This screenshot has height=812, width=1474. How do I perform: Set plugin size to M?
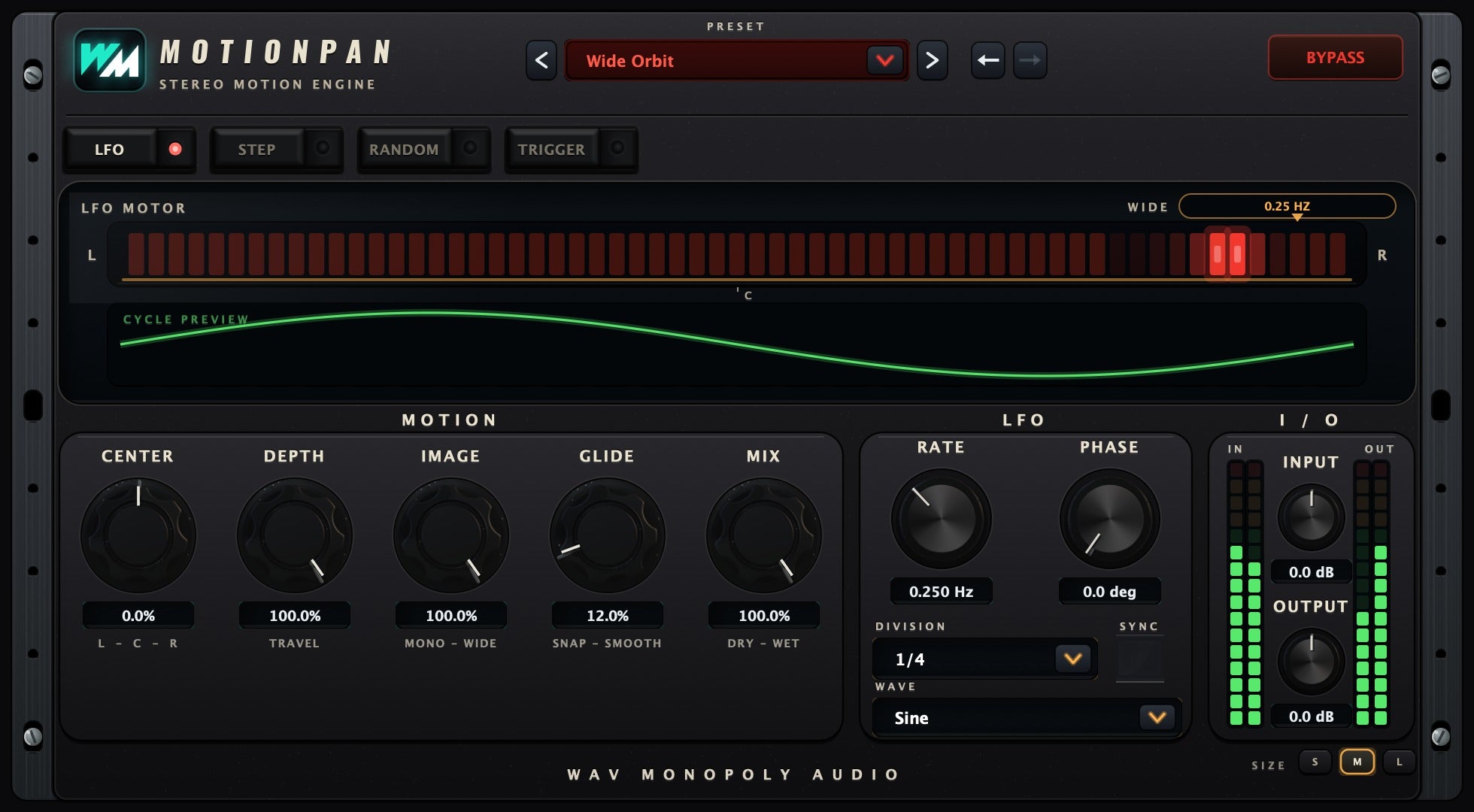point(1357,762)
